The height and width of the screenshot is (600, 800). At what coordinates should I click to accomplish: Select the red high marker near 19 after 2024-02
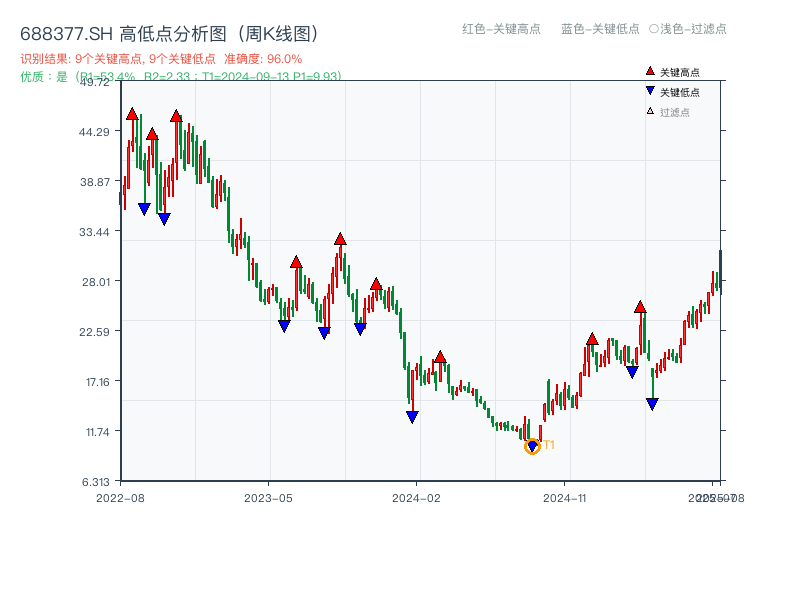[440, 357]
